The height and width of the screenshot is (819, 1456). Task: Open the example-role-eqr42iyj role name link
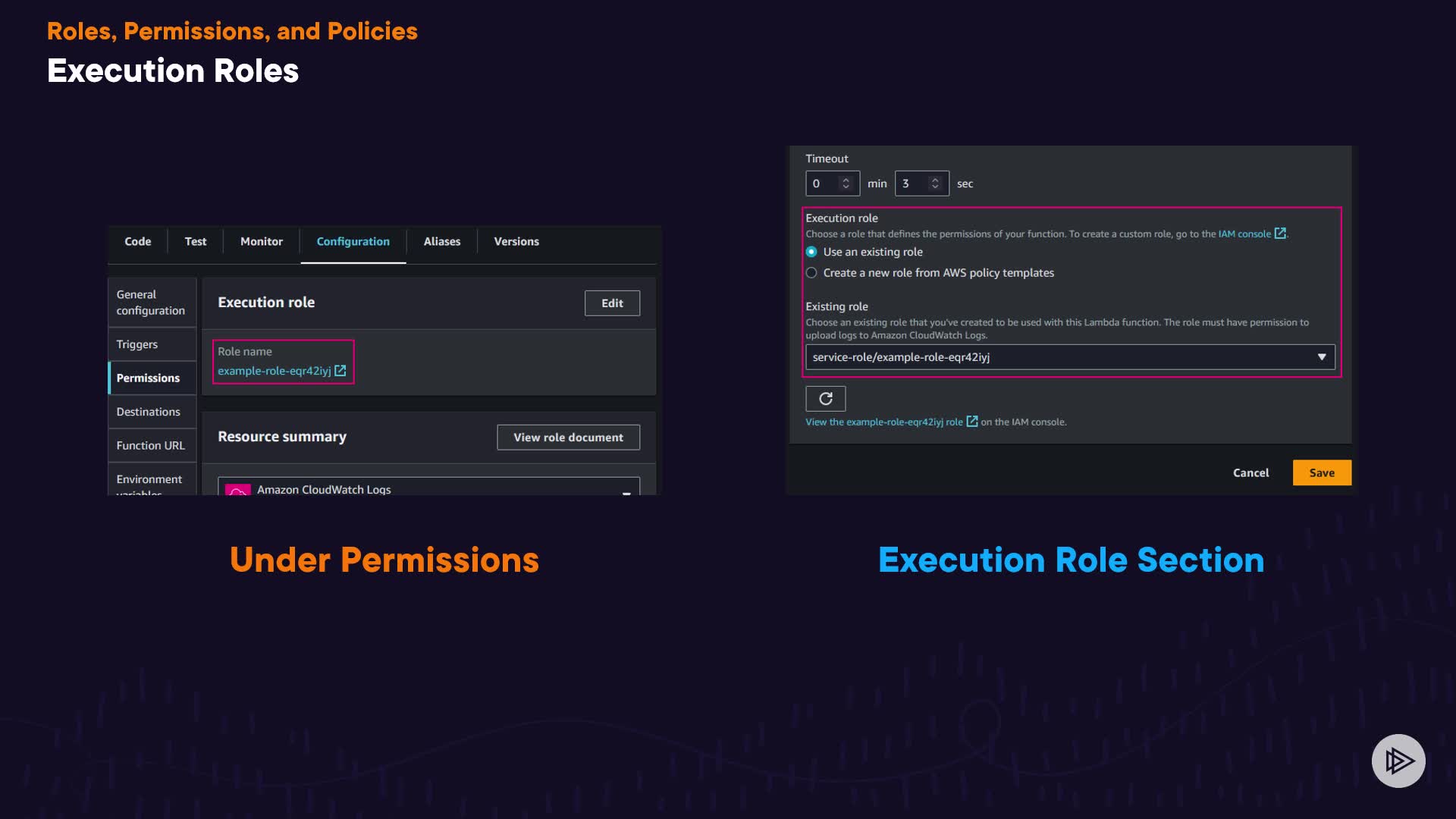pyautogui.click(x=274, y=371)
